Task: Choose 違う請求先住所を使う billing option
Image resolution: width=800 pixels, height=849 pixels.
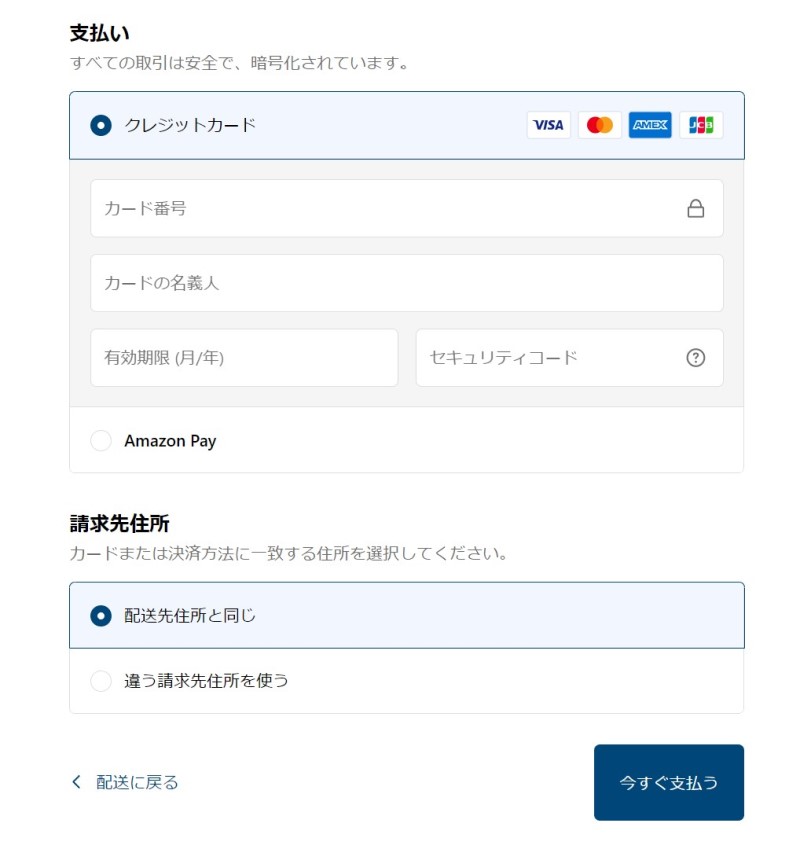Action: [x=101, y=680]
